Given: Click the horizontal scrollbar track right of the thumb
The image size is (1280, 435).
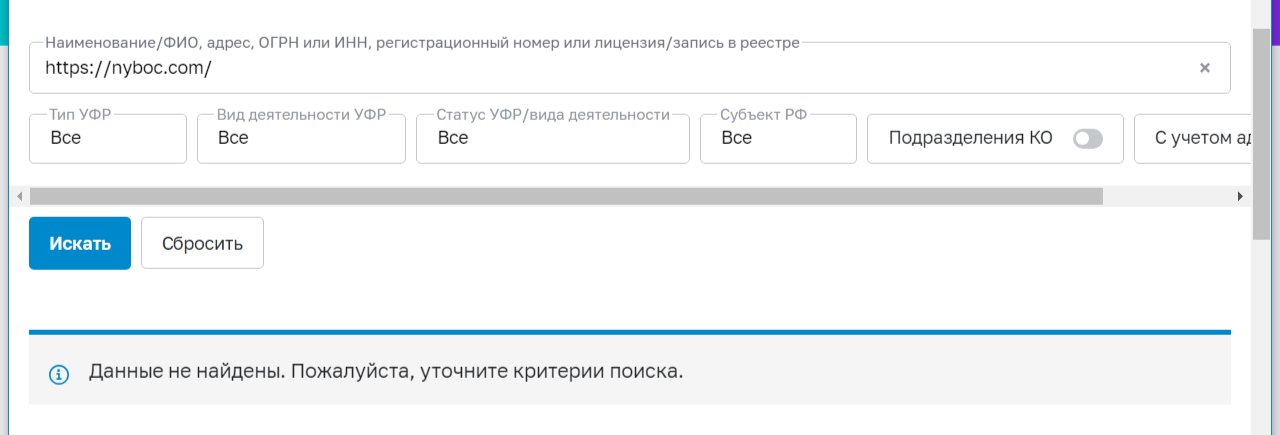Looking at the screenshot, I should pos(1168,197).
